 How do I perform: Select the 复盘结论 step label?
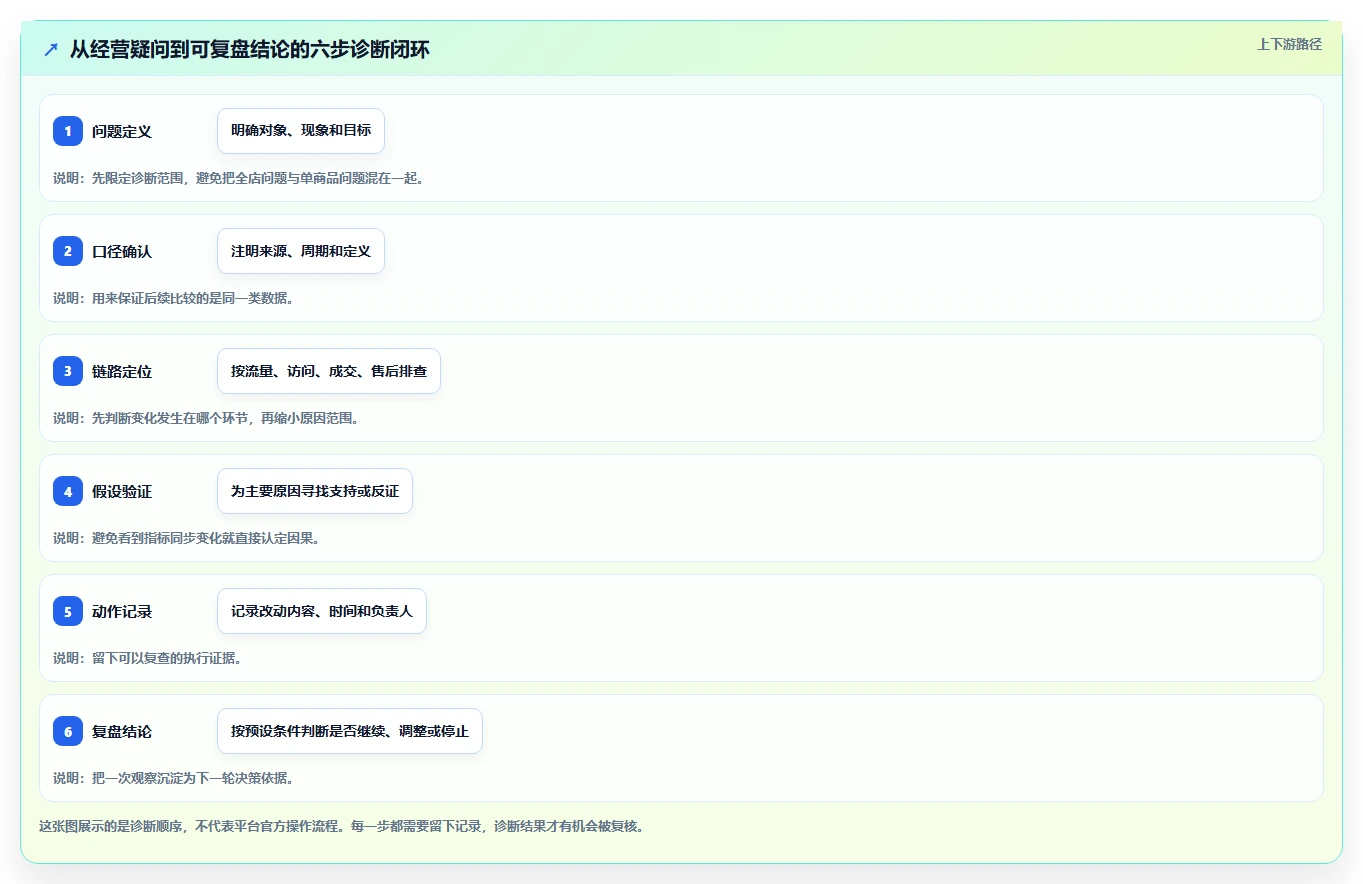point(122,731)
